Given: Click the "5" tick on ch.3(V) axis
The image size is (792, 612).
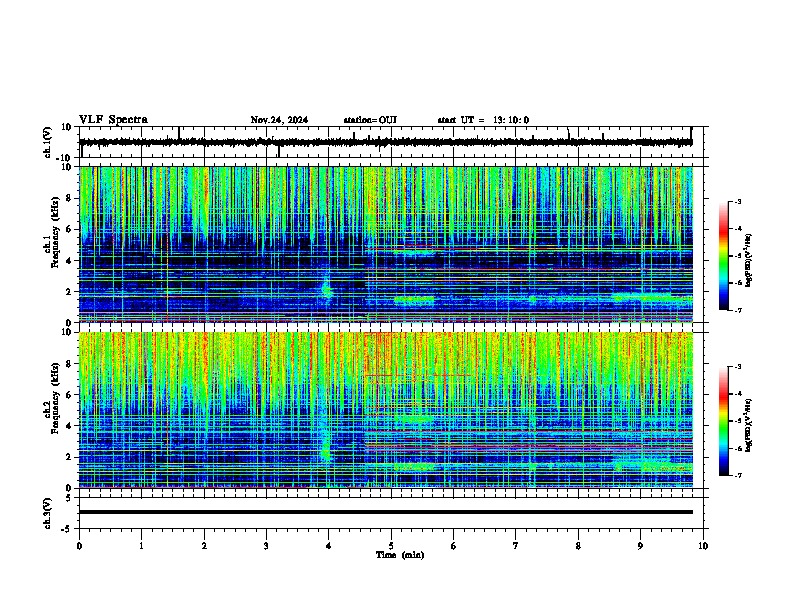Looking at the screenshot, I should click(70, 498).
